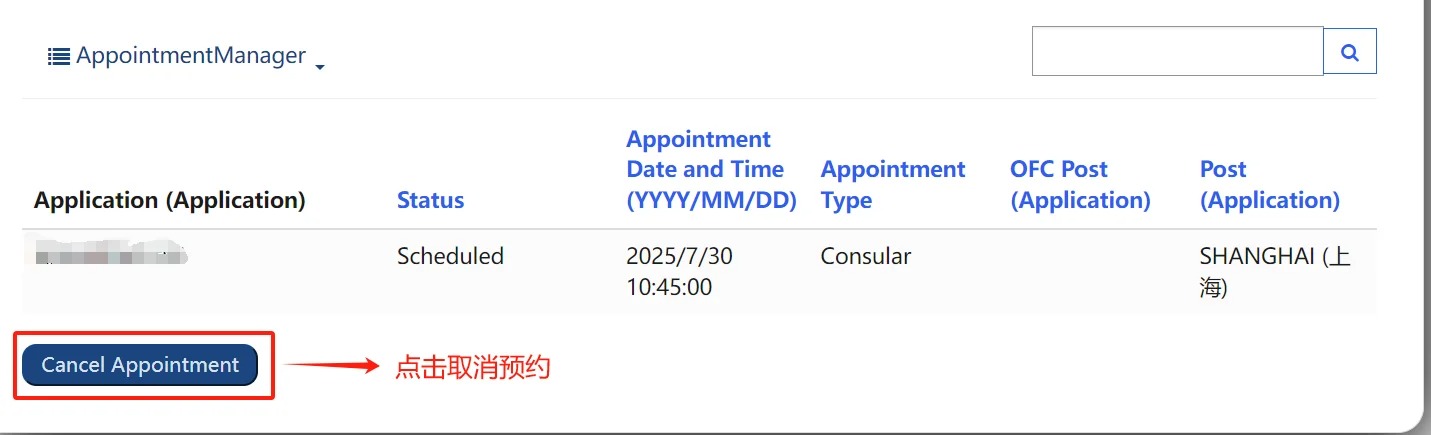Sort by the Status column header
The image size is (1431, 435).
tap(430, 200)
